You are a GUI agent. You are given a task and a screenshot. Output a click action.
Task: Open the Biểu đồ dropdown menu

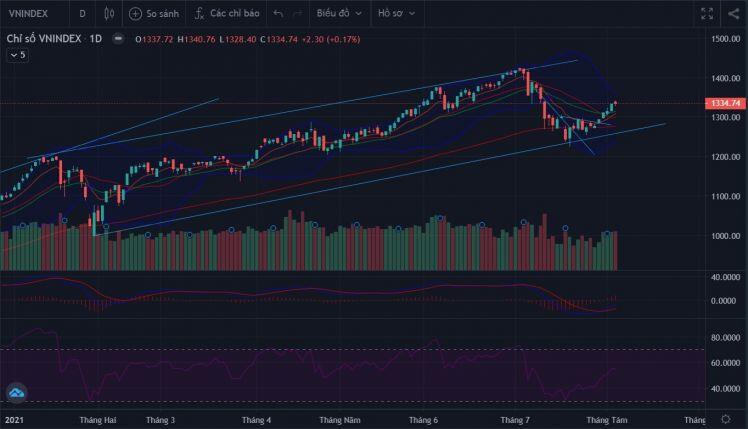(x=339, y=14)
